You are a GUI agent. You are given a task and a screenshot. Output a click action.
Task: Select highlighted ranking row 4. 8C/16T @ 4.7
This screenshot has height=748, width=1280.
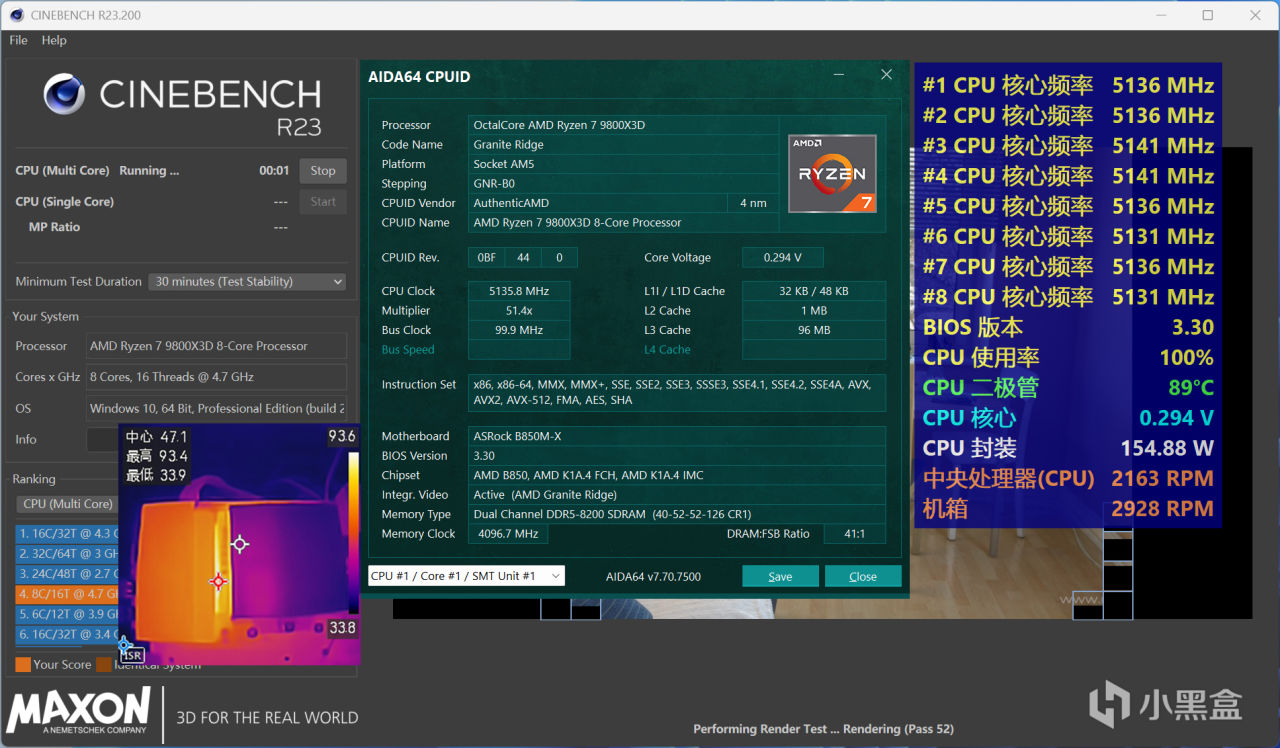point(68,594)
